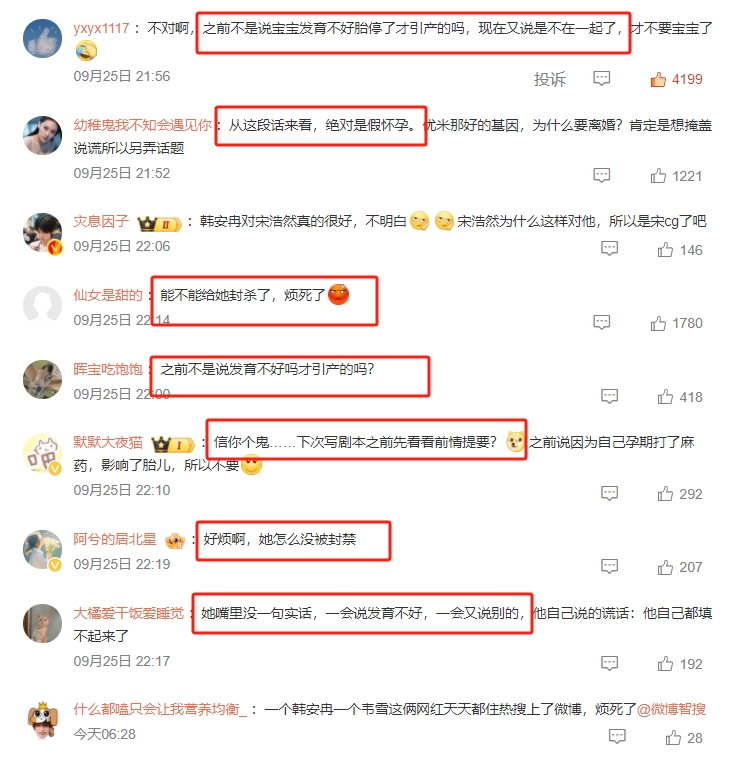Screen dimensions: 730x759
Task: Open the yxyx1117 username profile
Action: pos(101,28)
